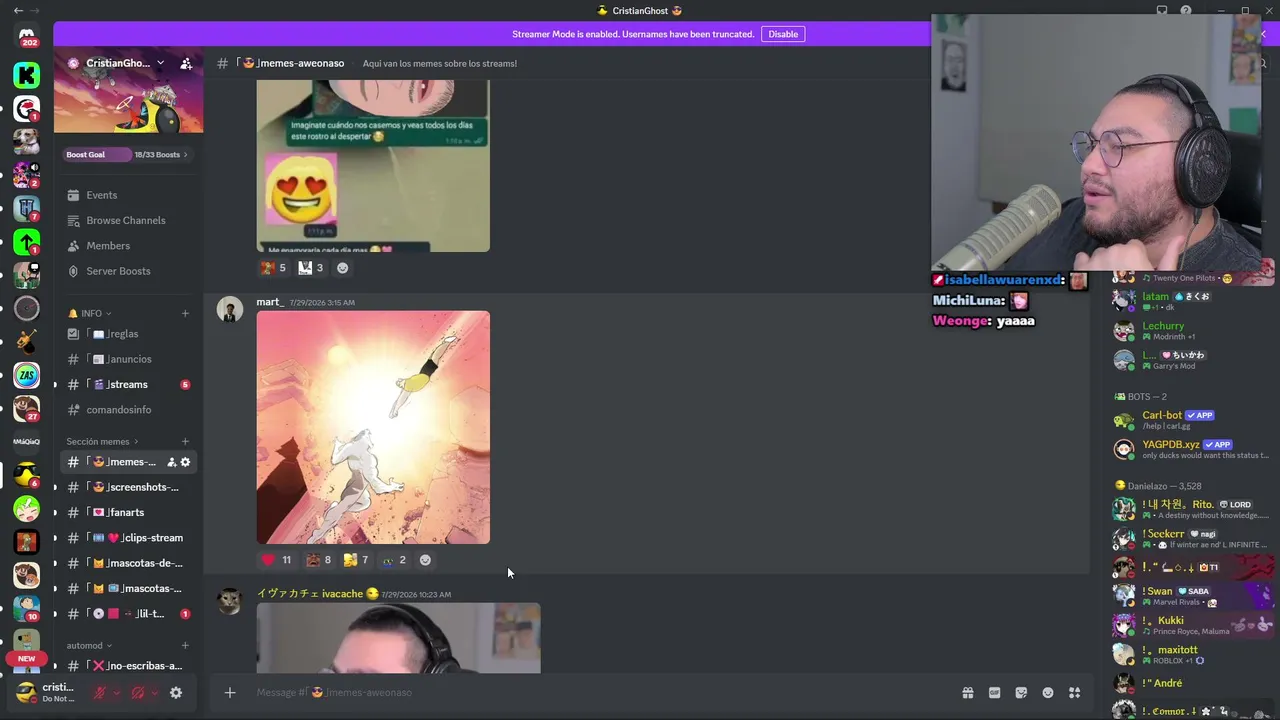
Task: Create channel in INFO category
Action: click(x=185, y=313)
